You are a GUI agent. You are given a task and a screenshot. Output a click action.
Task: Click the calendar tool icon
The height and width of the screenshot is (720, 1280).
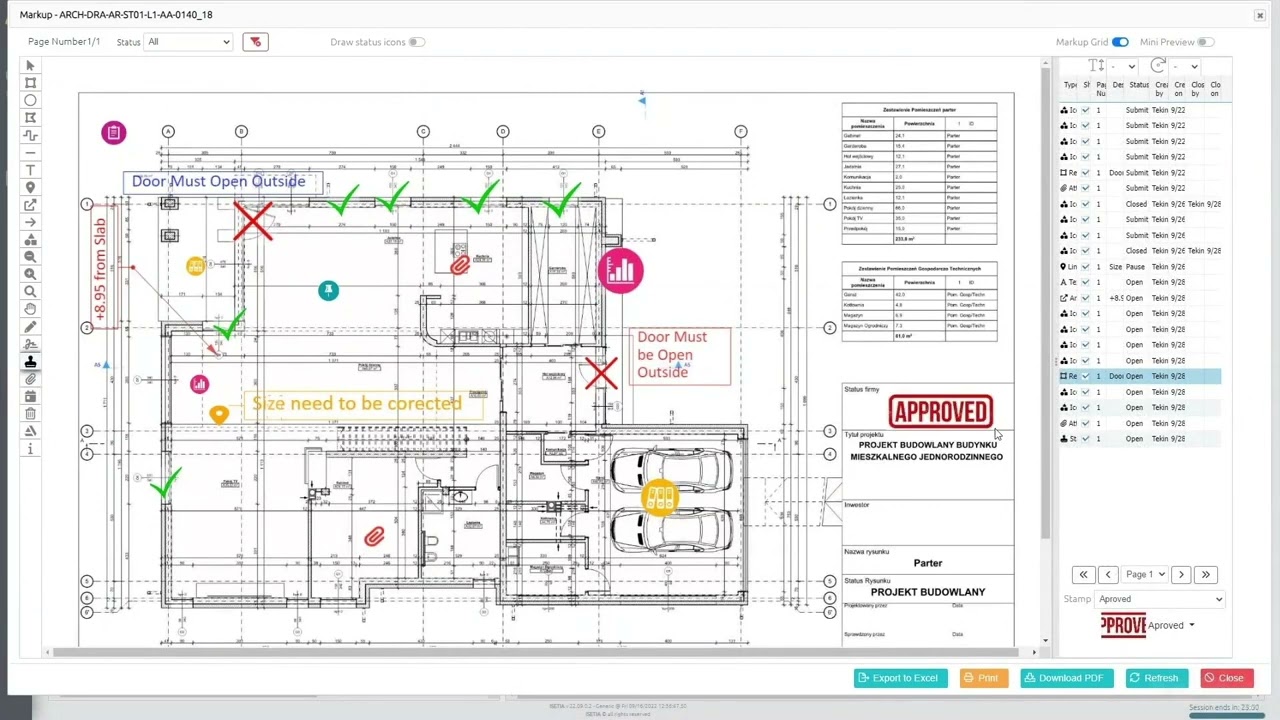(30, 396)
